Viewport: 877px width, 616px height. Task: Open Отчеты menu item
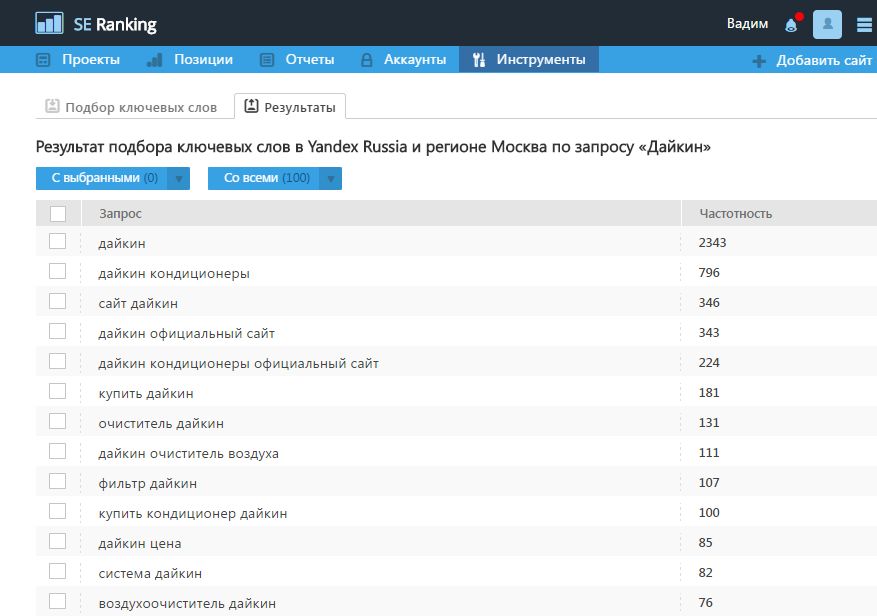(310, 59)
